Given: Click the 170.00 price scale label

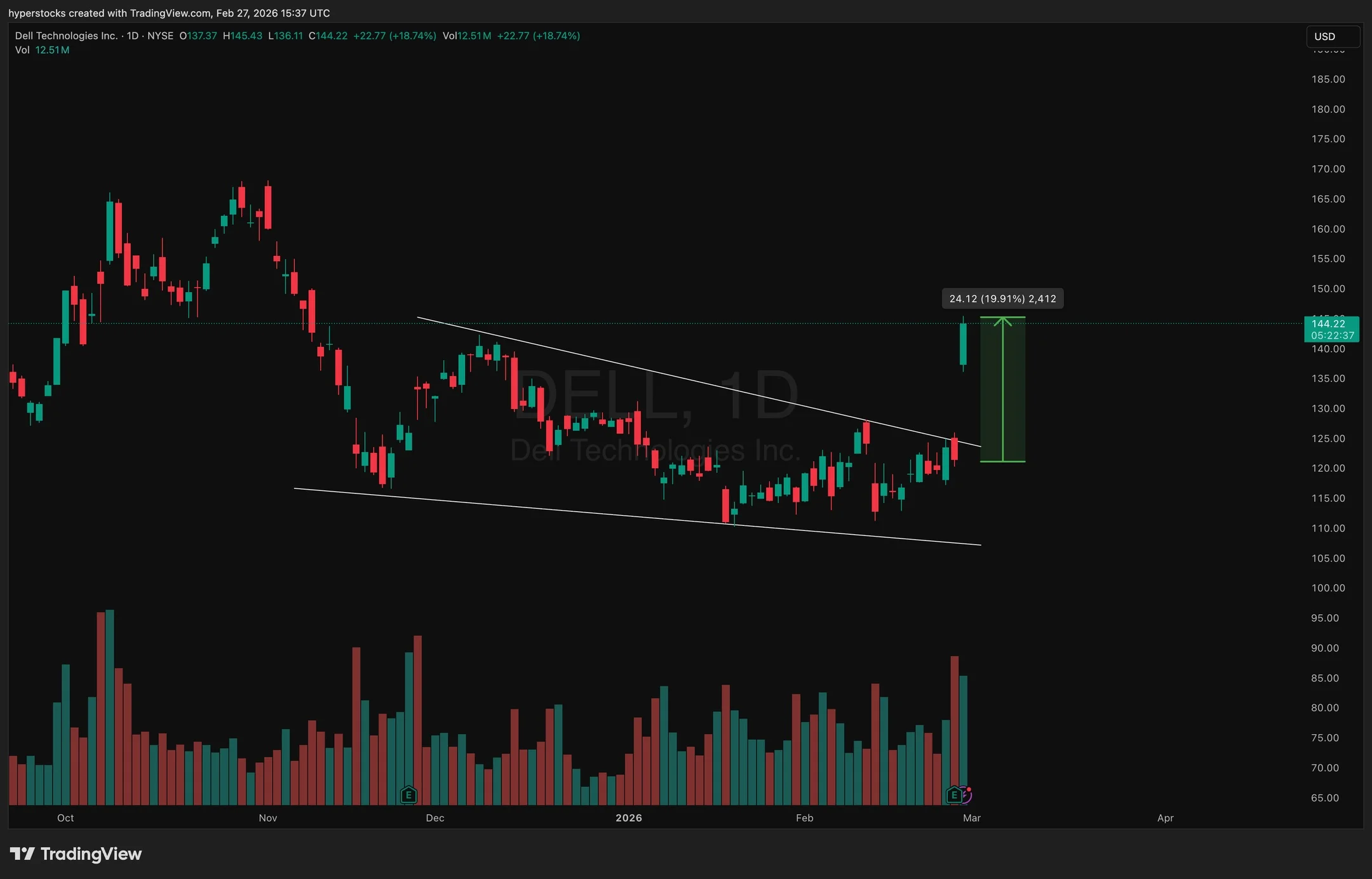Looking at the screenshot, I should point(1328,169).
